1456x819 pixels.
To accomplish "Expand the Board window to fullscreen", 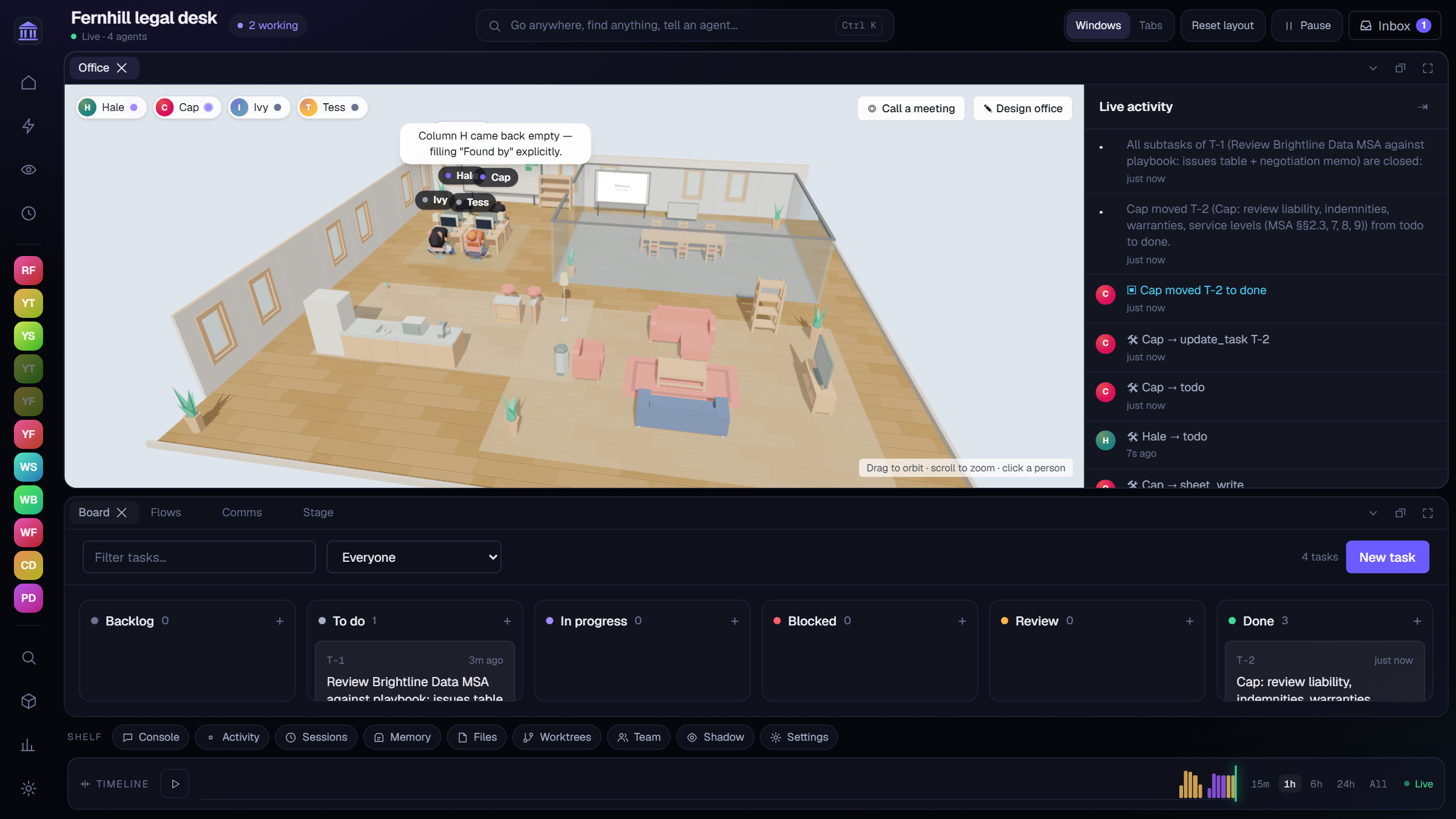I will (1427, 513).
